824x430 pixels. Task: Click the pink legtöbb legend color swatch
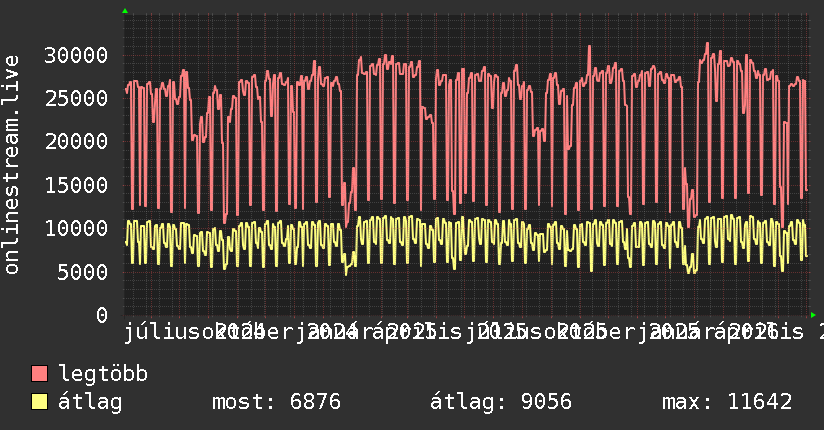tap(39, 374)
